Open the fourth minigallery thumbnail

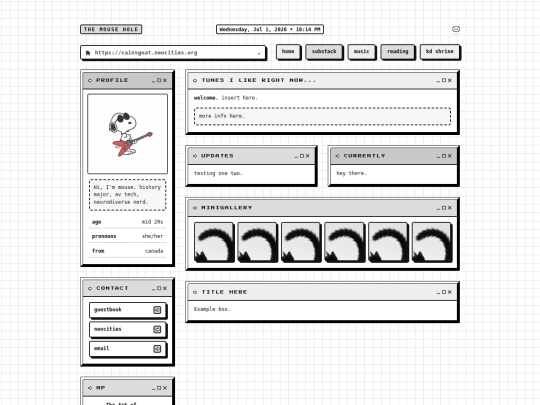(345, 242)
